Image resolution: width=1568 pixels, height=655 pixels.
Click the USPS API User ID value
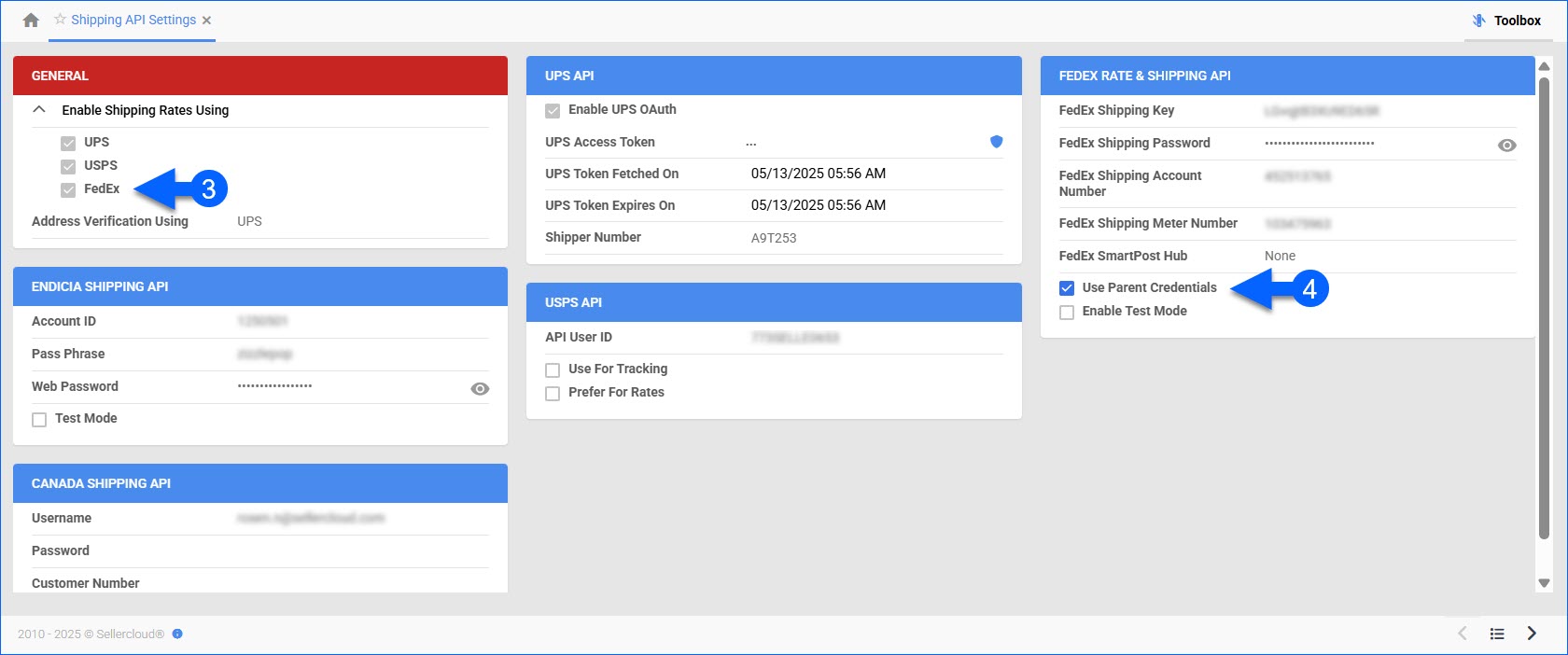(795, 337)
